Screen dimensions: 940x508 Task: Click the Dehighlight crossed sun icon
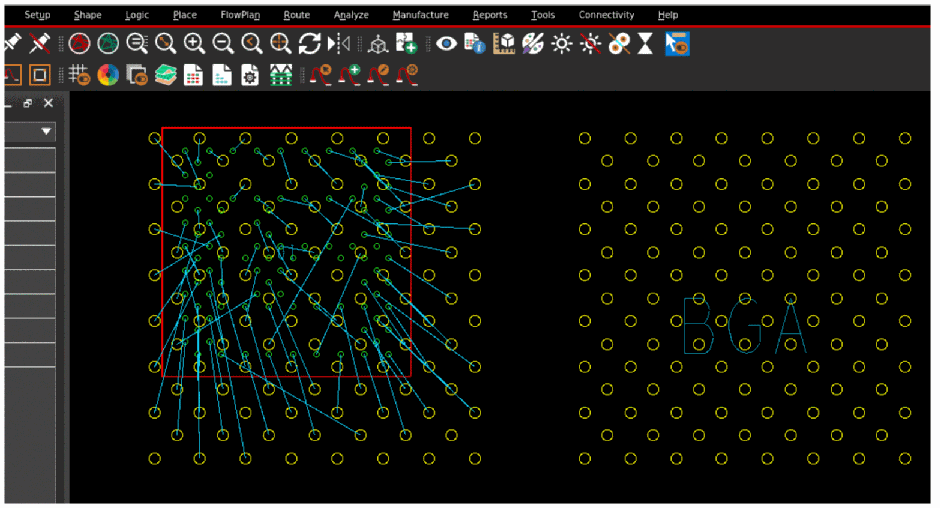(x=590, y=43)
